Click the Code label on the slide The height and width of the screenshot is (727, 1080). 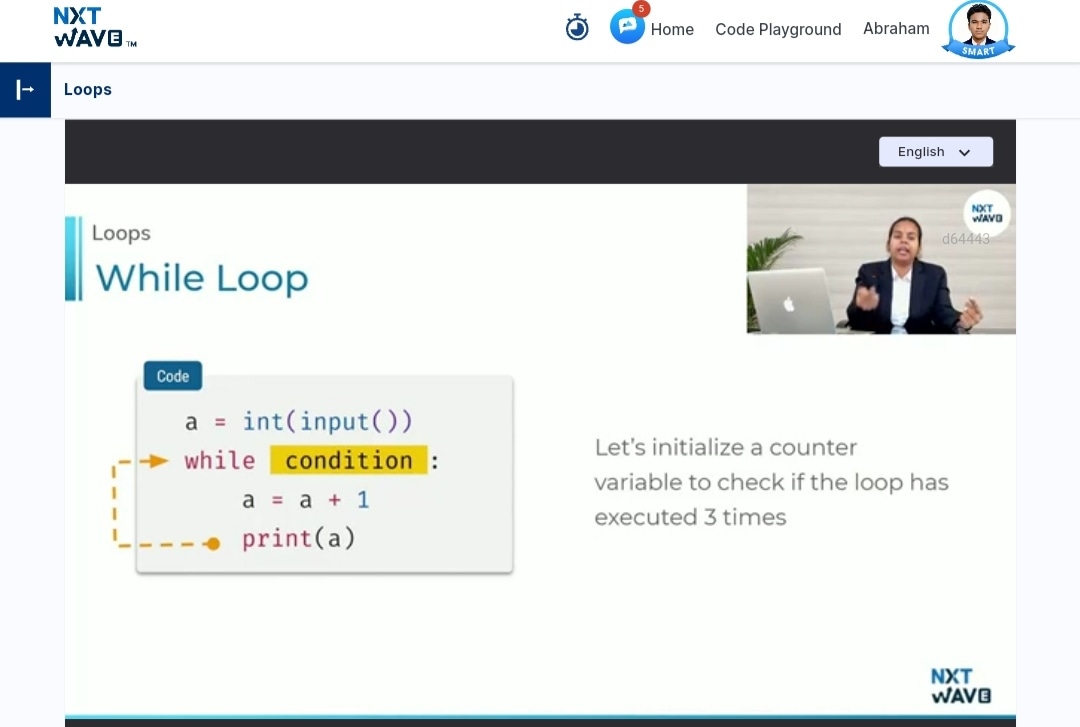pos(173,376)
